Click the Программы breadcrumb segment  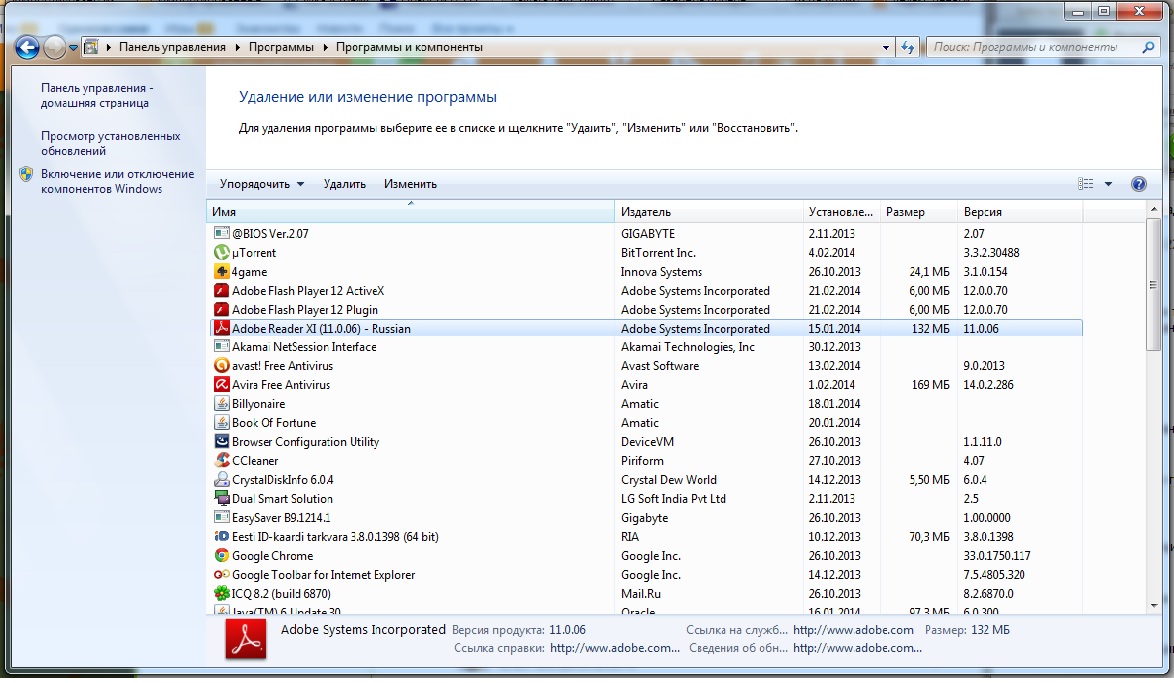pyautogui.click(x=282, y=47)
